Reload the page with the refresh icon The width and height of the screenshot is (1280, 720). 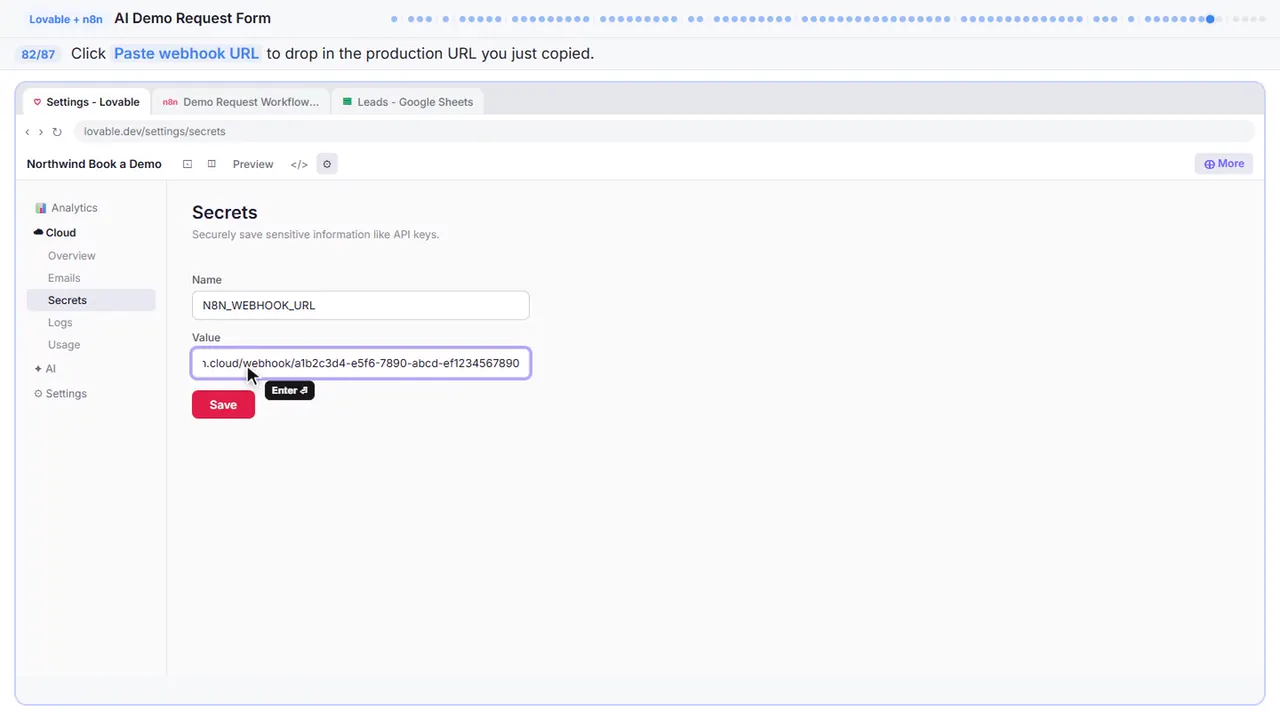click(x=57, y=132)
